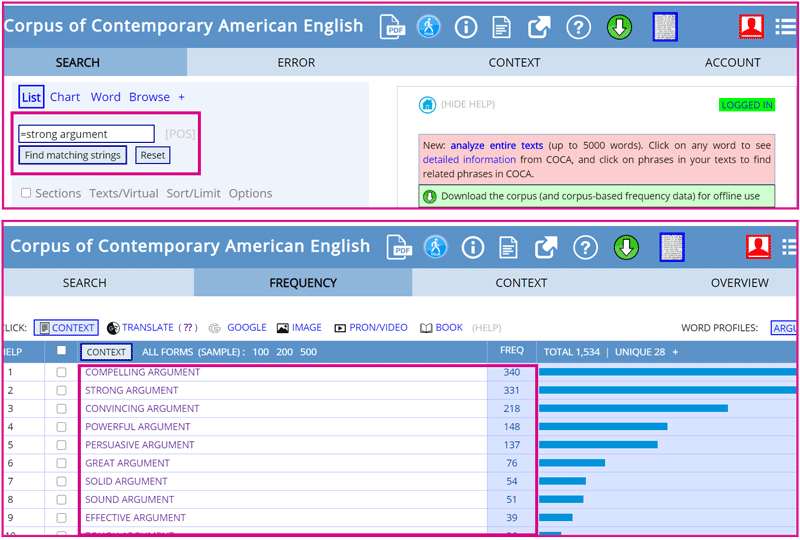
Task: Open the OVERVIEW tab
Action: 739,283
